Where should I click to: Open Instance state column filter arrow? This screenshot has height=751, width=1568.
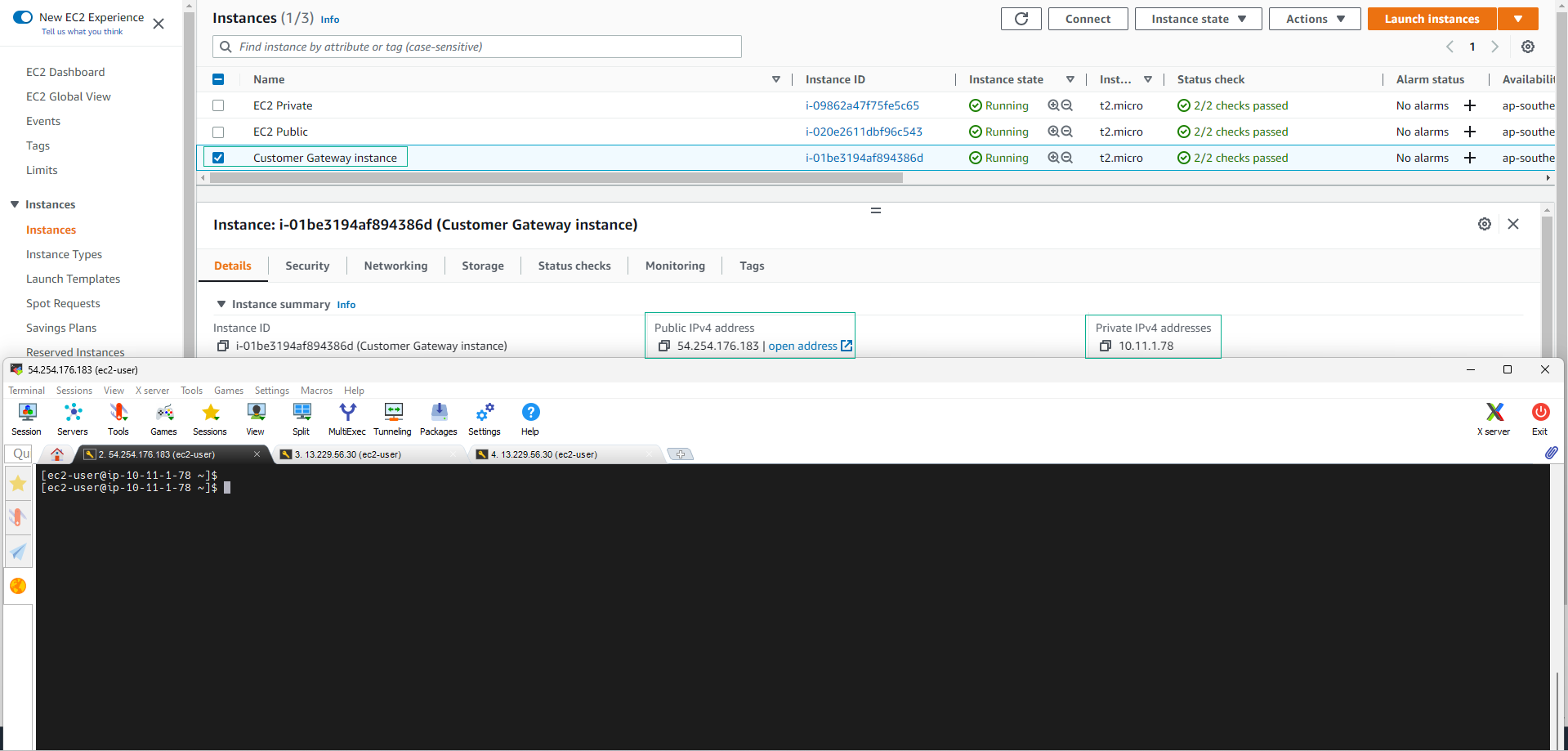[1070, 79]
